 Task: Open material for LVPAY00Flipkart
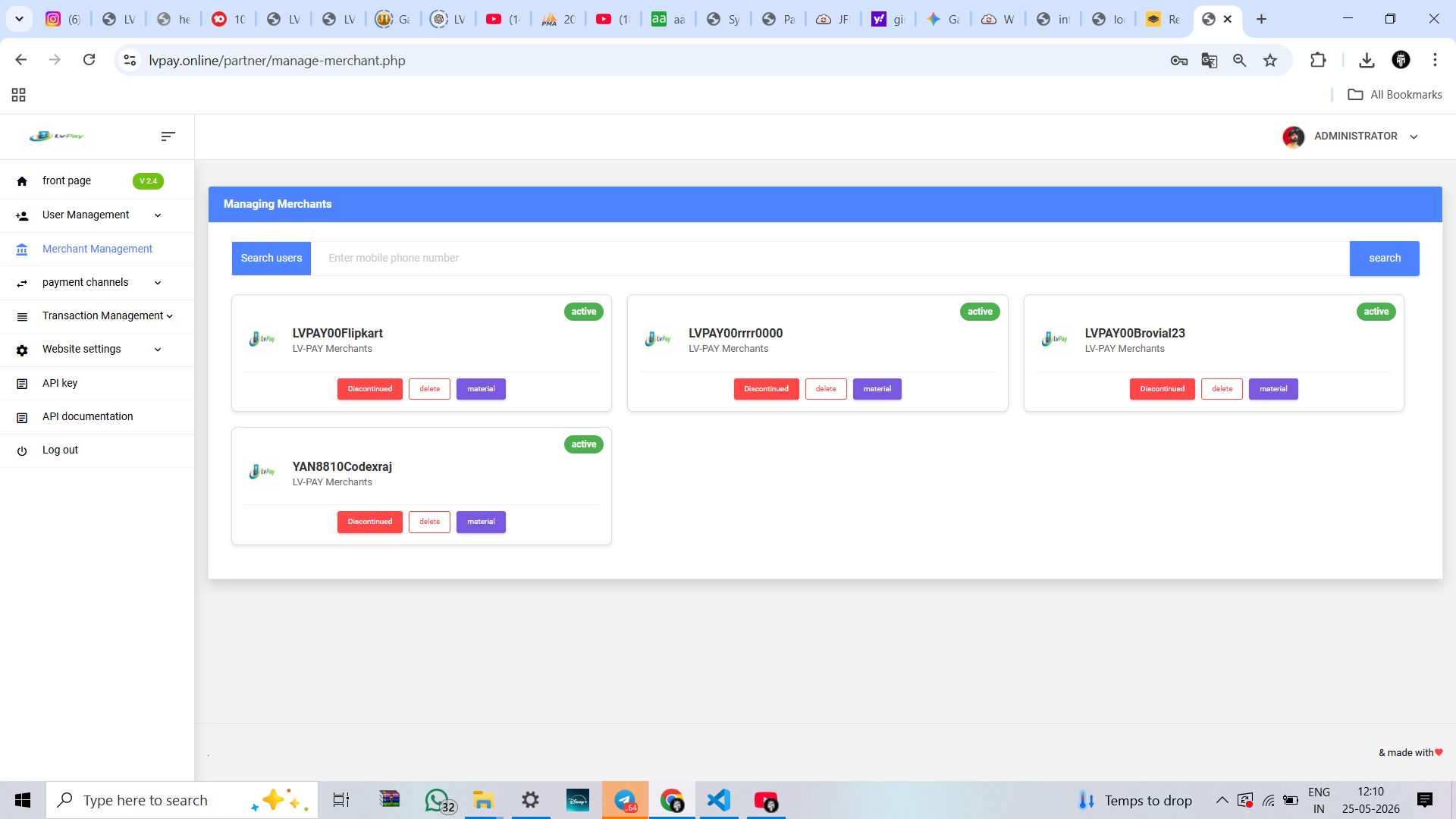click(x=481, y=390)
